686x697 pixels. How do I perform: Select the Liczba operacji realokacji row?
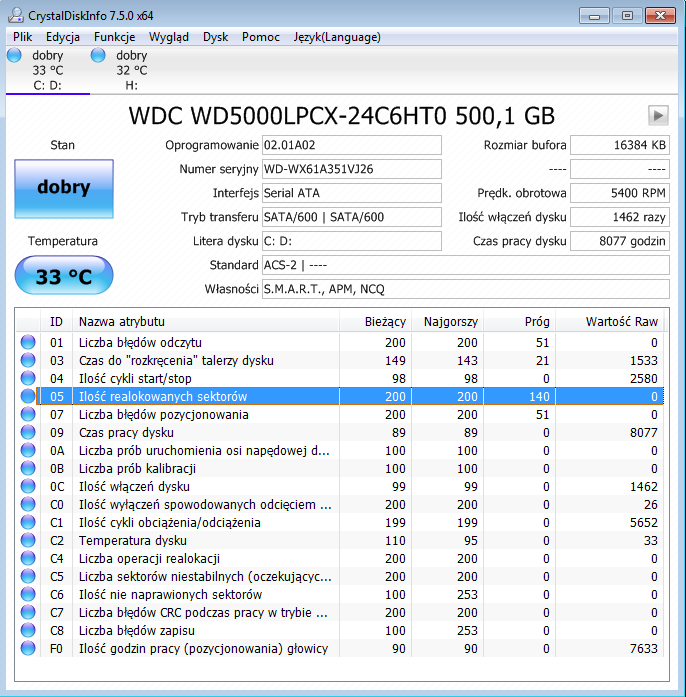[x=340, y=558]
